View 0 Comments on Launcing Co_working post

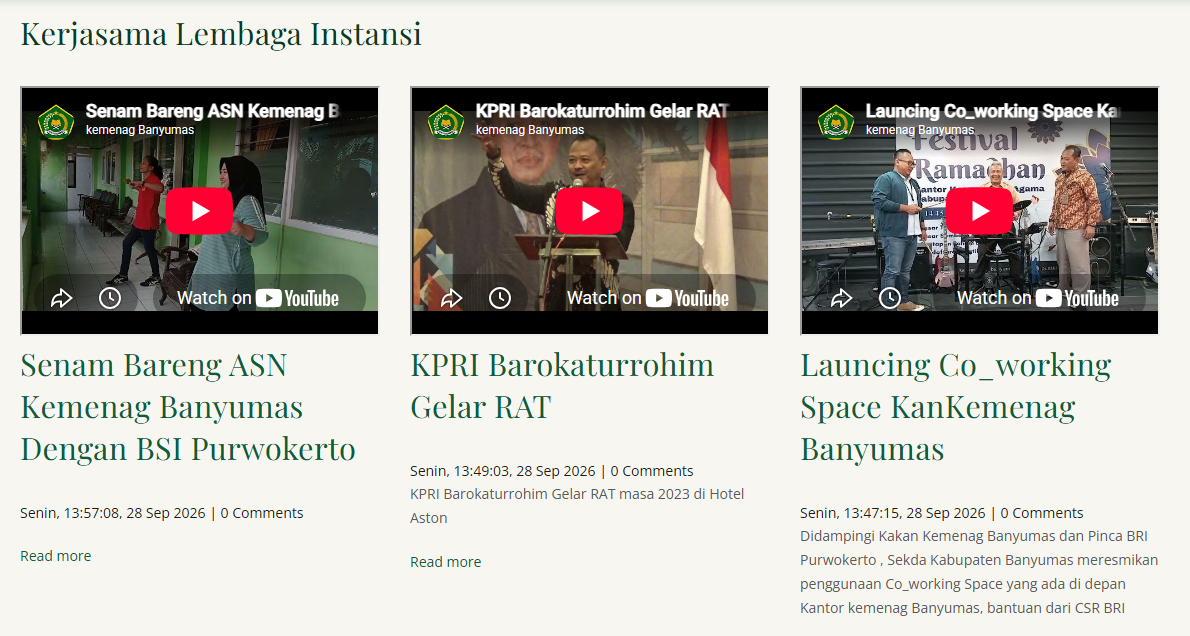coord(1042,513)
